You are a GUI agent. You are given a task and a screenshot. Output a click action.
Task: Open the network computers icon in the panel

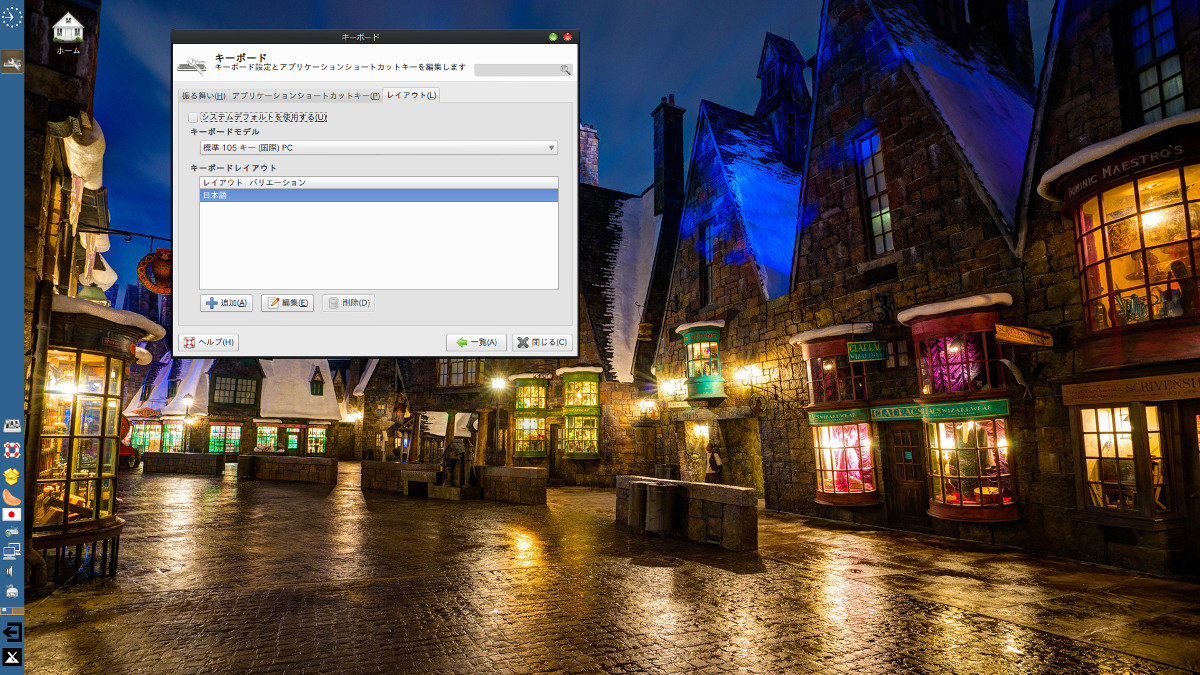(x=12, y=550)
